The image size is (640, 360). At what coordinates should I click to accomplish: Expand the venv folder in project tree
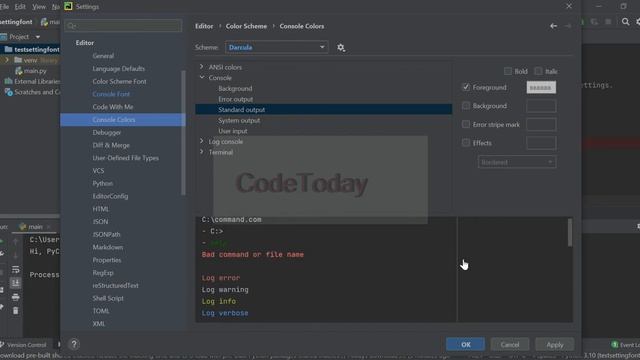(7, 60)
